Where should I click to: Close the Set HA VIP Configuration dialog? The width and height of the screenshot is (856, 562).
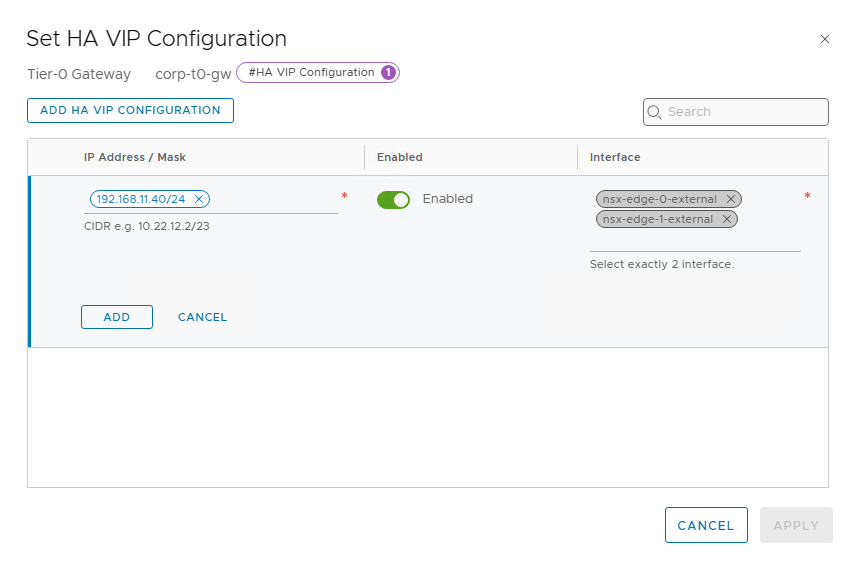click(x=824, y=39)
